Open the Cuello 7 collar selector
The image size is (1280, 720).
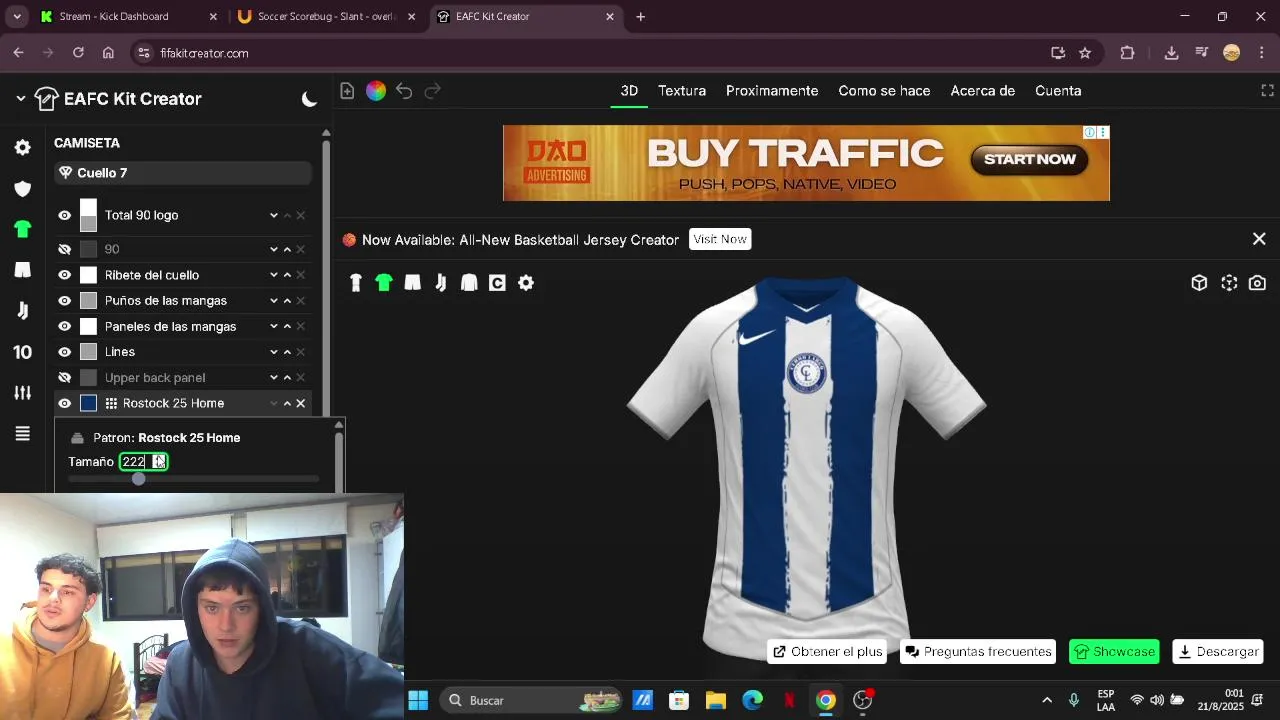(x=183, y=173)
